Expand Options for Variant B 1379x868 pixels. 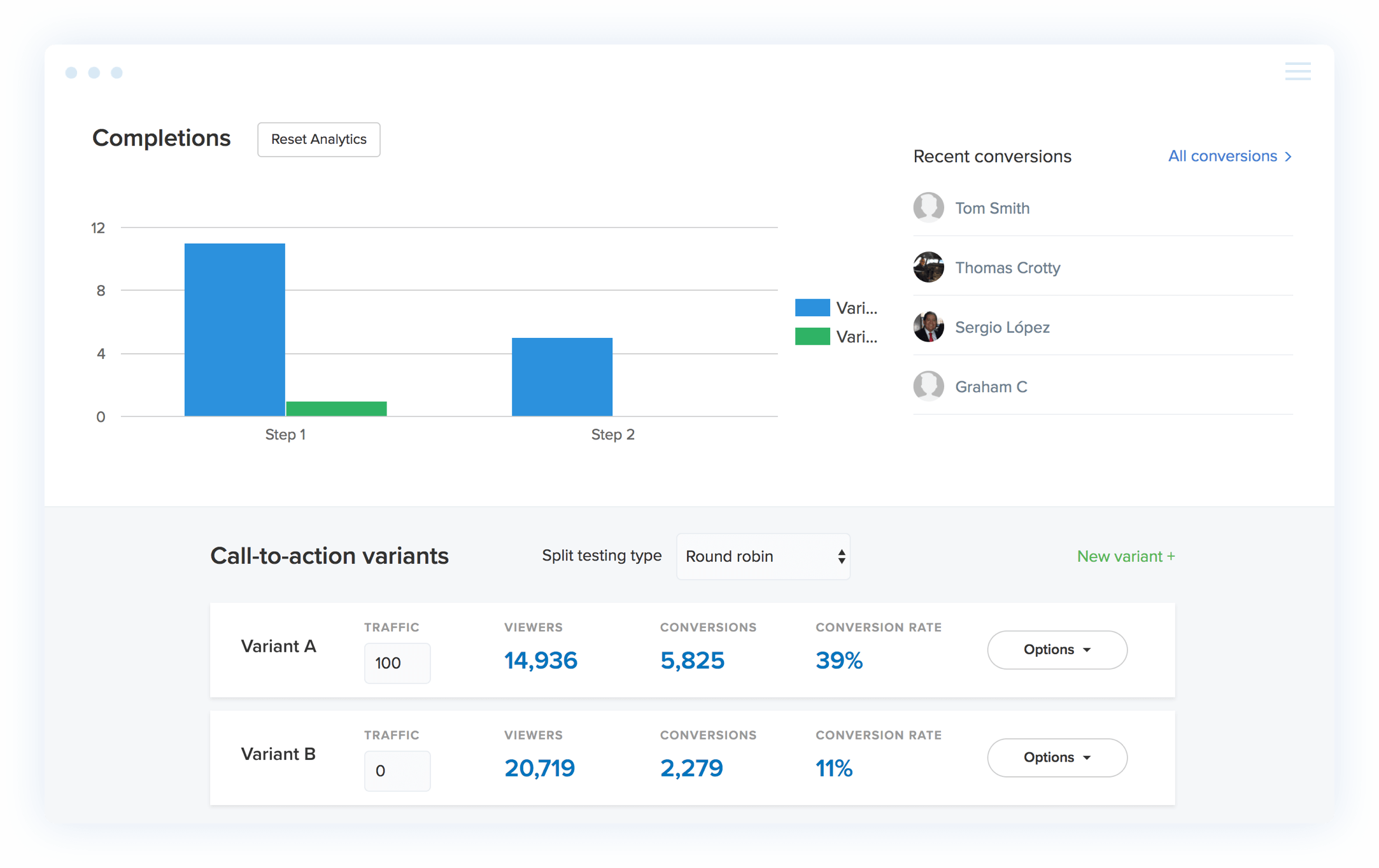1057,757
